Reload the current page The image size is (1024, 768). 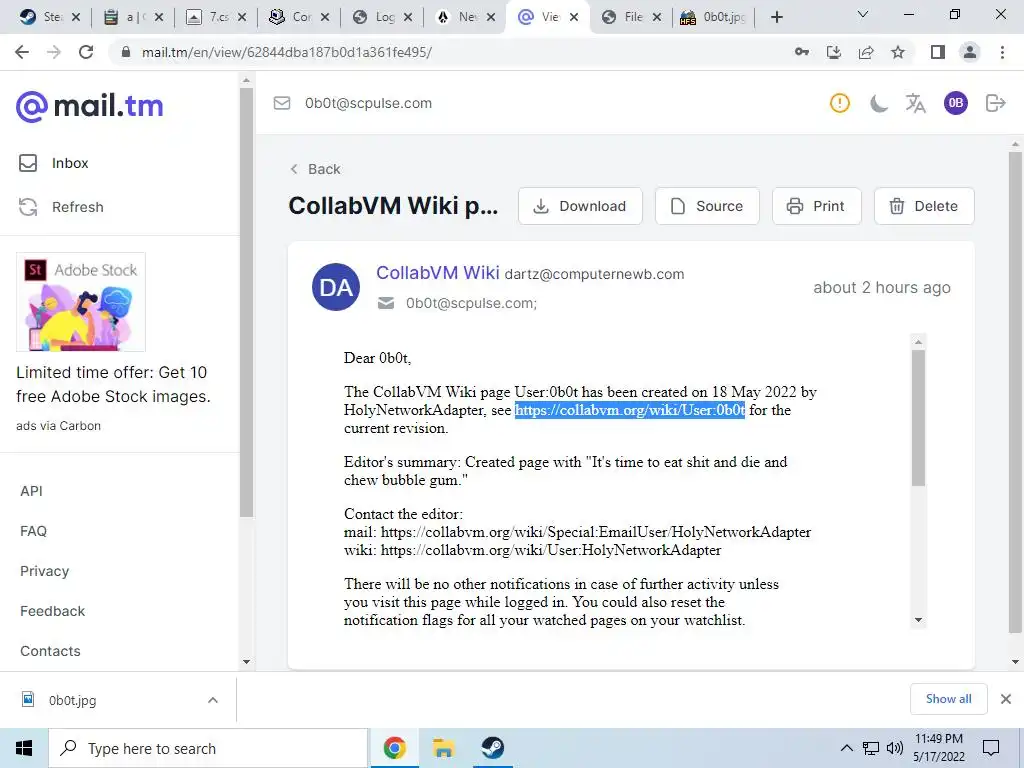pos(86,52)
